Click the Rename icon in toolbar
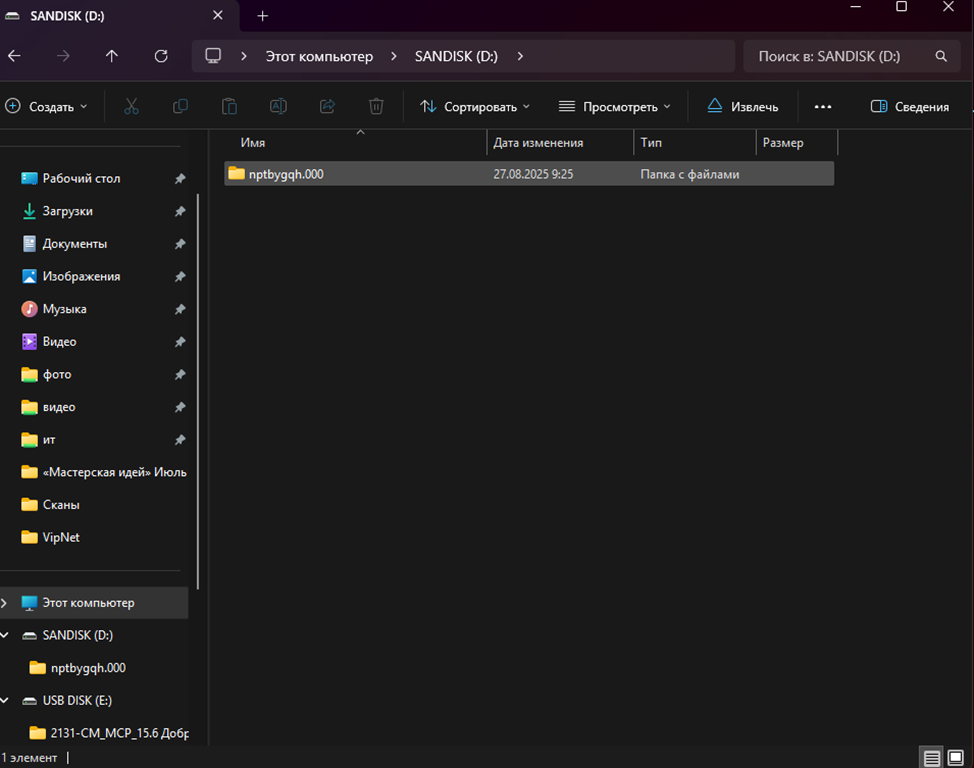The image size is (974, 768). coord(278,106)
